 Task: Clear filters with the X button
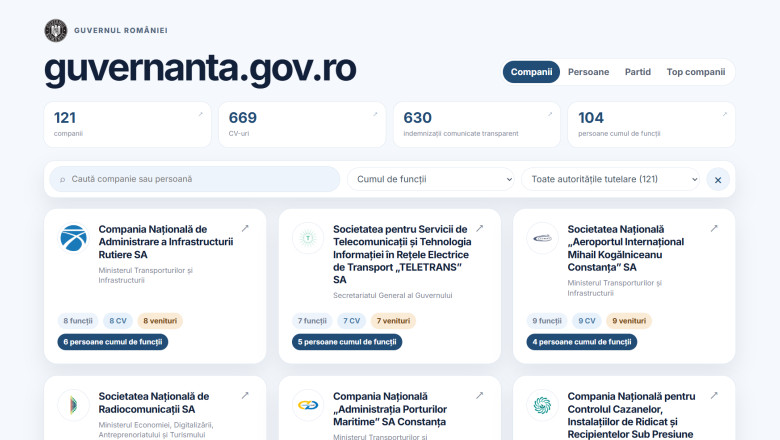tap(718, 180)
